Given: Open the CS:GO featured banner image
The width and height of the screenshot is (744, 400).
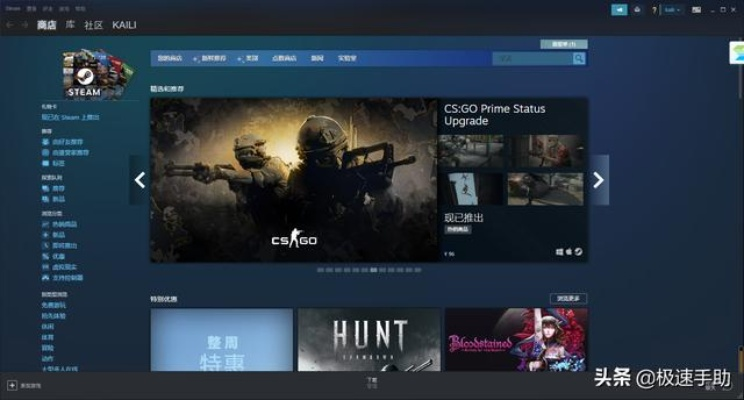Looking at the screenshot, I should 294,180.
